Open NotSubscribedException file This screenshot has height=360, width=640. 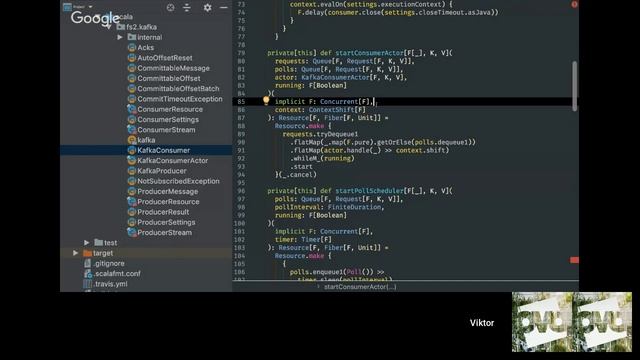(x=178, y=181)
